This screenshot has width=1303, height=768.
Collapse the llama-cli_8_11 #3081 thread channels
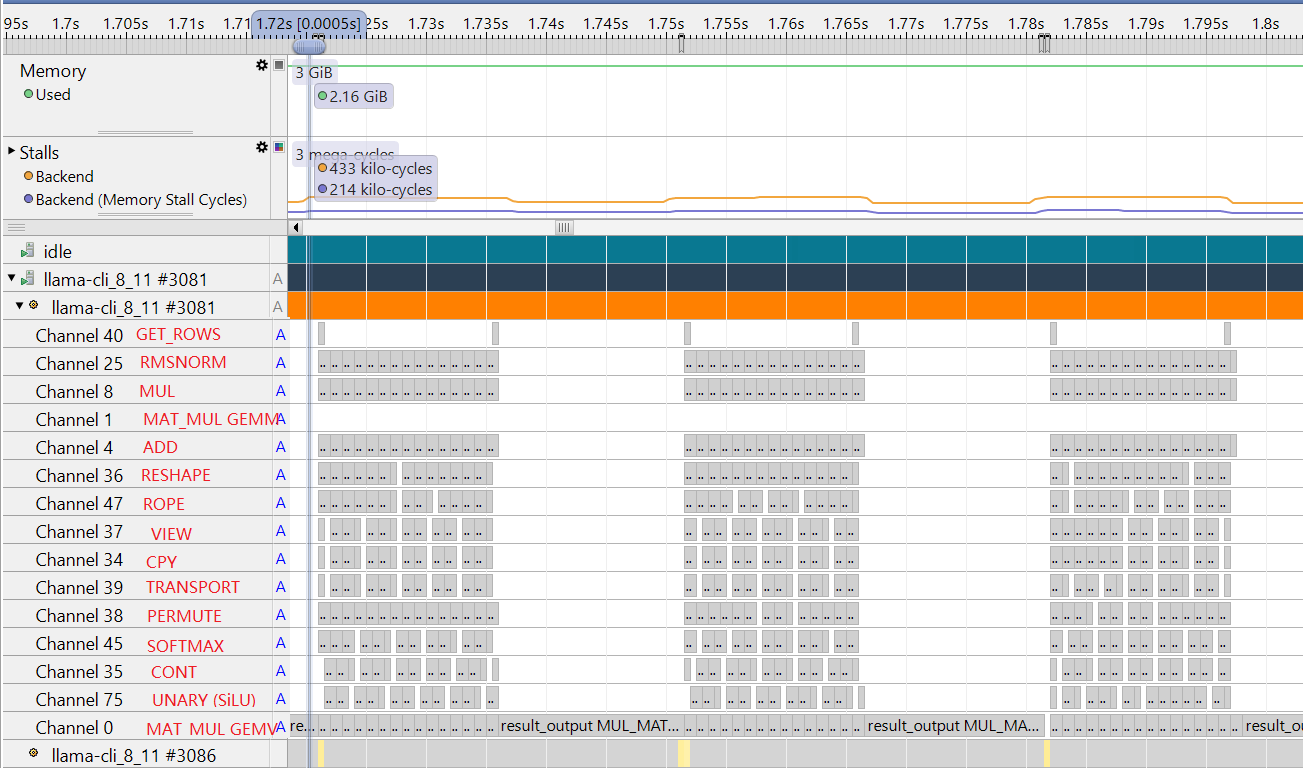point(19,306)
